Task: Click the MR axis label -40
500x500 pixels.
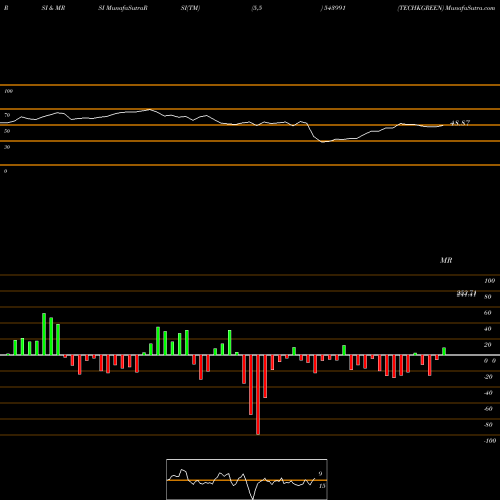Action: 488,393
